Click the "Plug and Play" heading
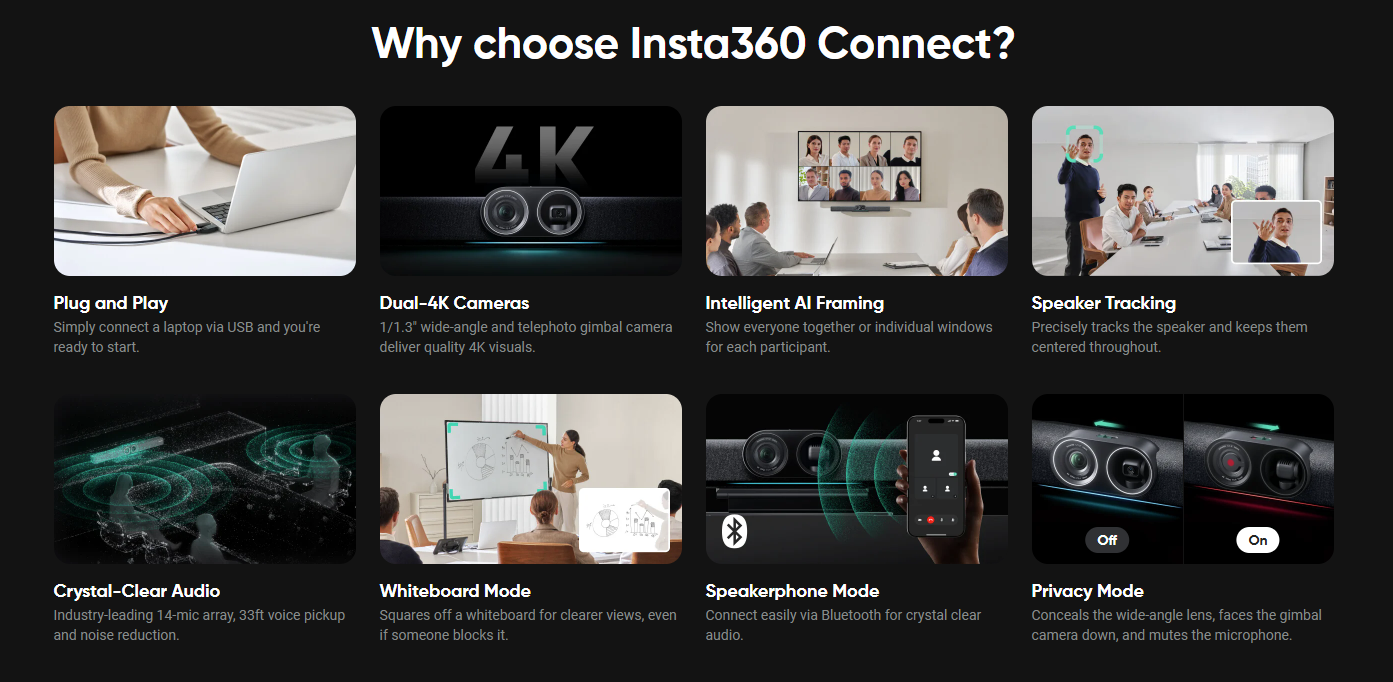The image size is (1393, 682). 111,303
